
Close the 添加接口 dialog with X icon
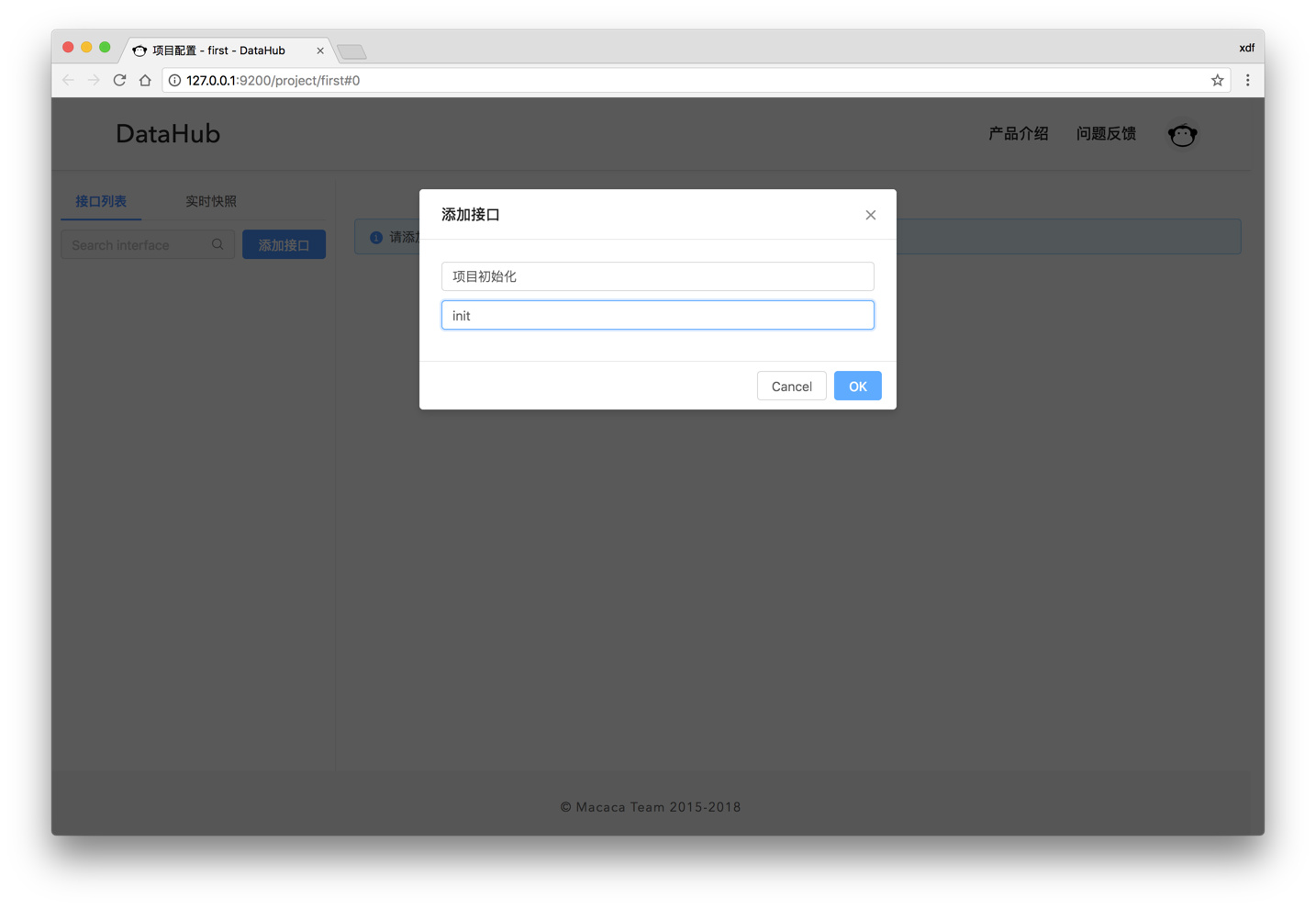click(870, 215)
